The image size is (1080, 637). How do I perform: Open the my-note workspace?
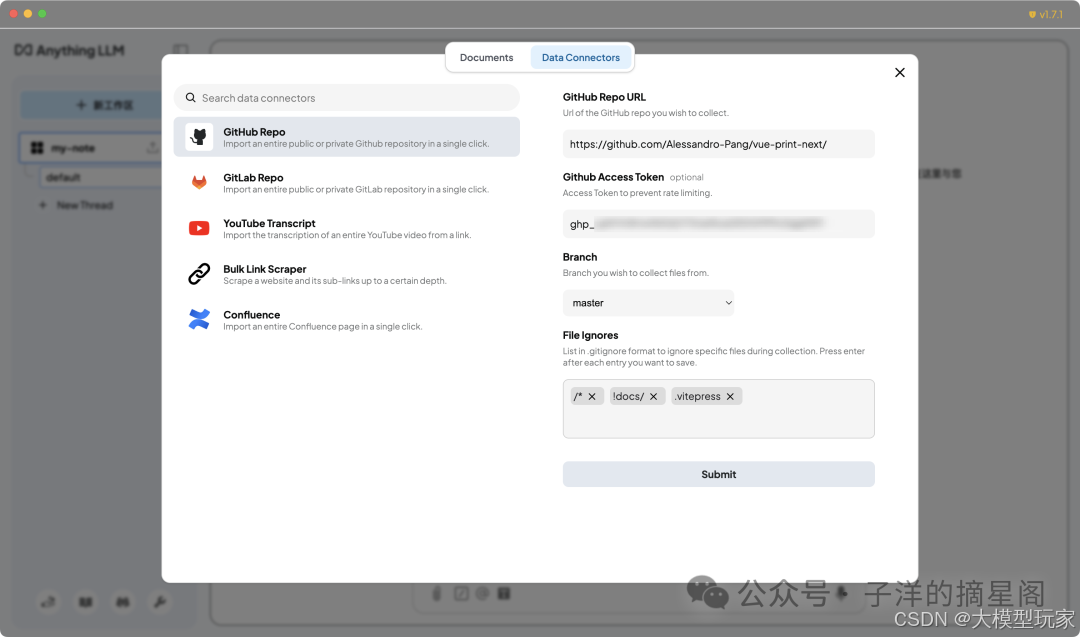(x=92, y=147)
